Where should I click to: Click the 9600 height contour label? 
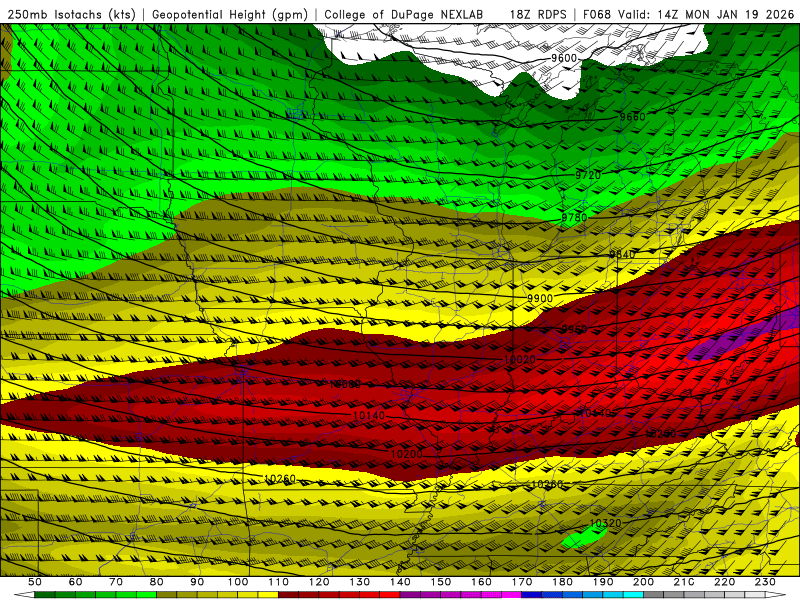pyautogui.click(x=564, y=58)
